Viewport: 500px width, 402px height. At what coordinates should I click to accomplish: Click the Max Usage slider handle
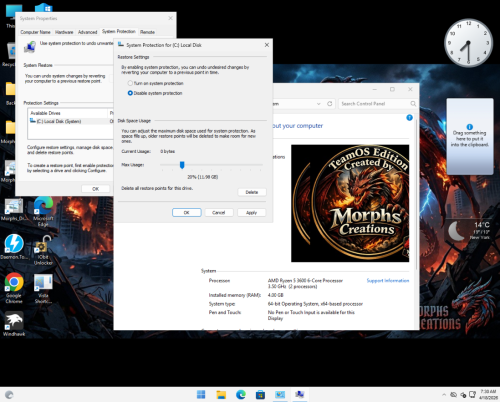pos(182,165)
